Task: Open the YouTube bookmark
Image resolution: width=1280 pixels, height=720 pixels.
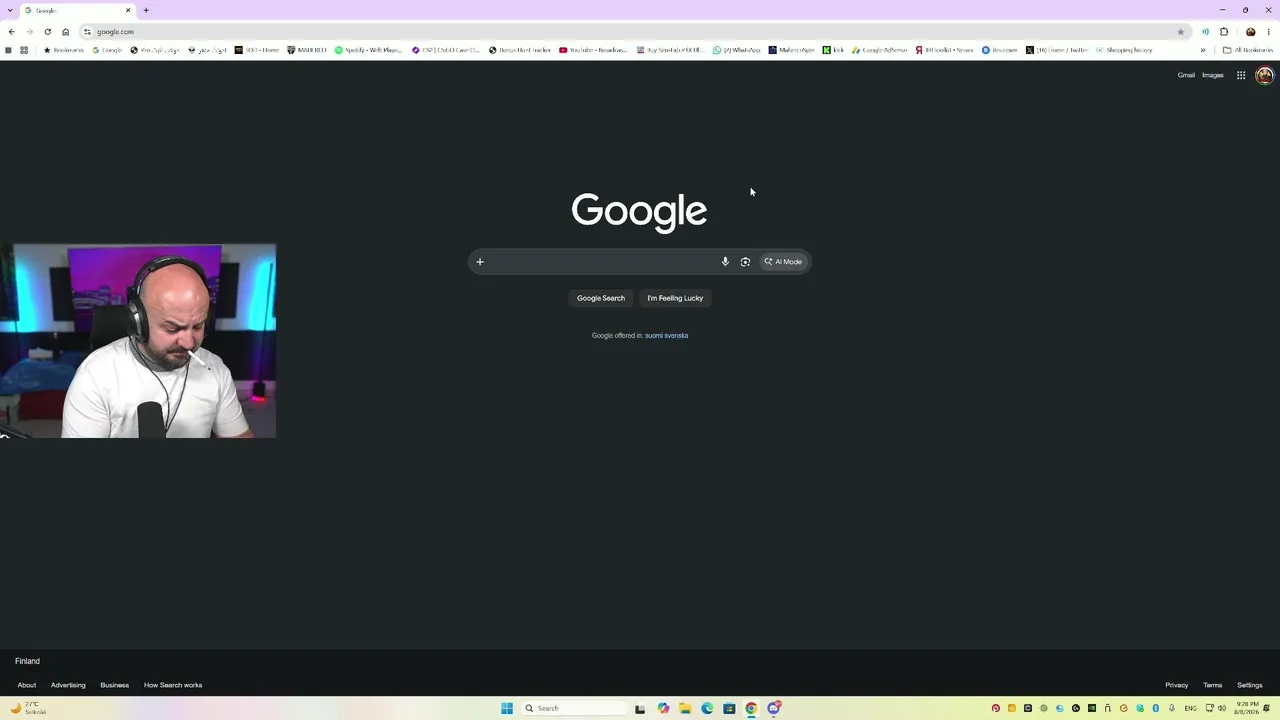Action: click(x=594, y=50)
